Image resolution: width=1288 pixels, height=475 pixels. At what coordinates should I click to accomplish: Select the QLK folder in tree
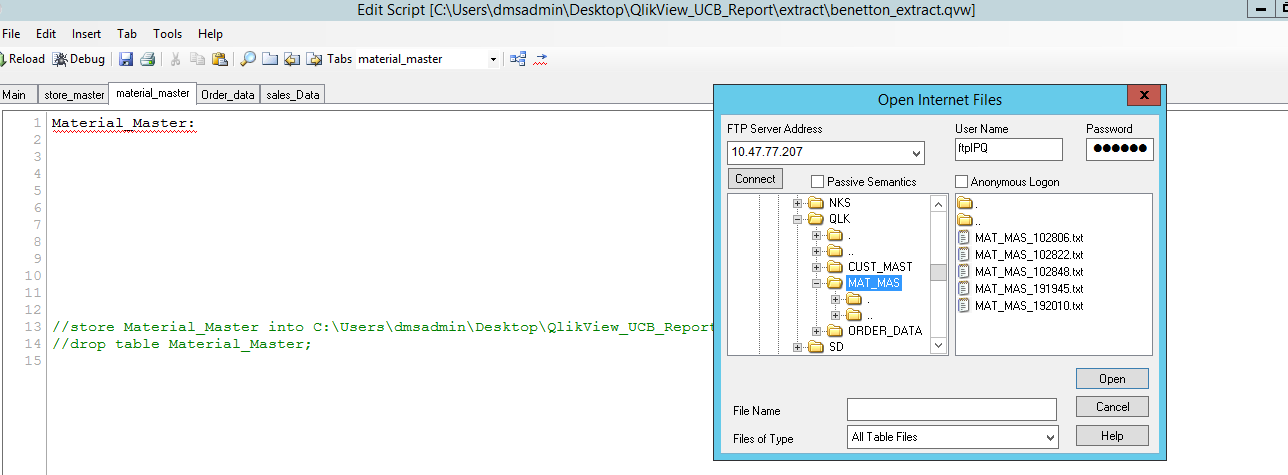click(x=840, y=218)
